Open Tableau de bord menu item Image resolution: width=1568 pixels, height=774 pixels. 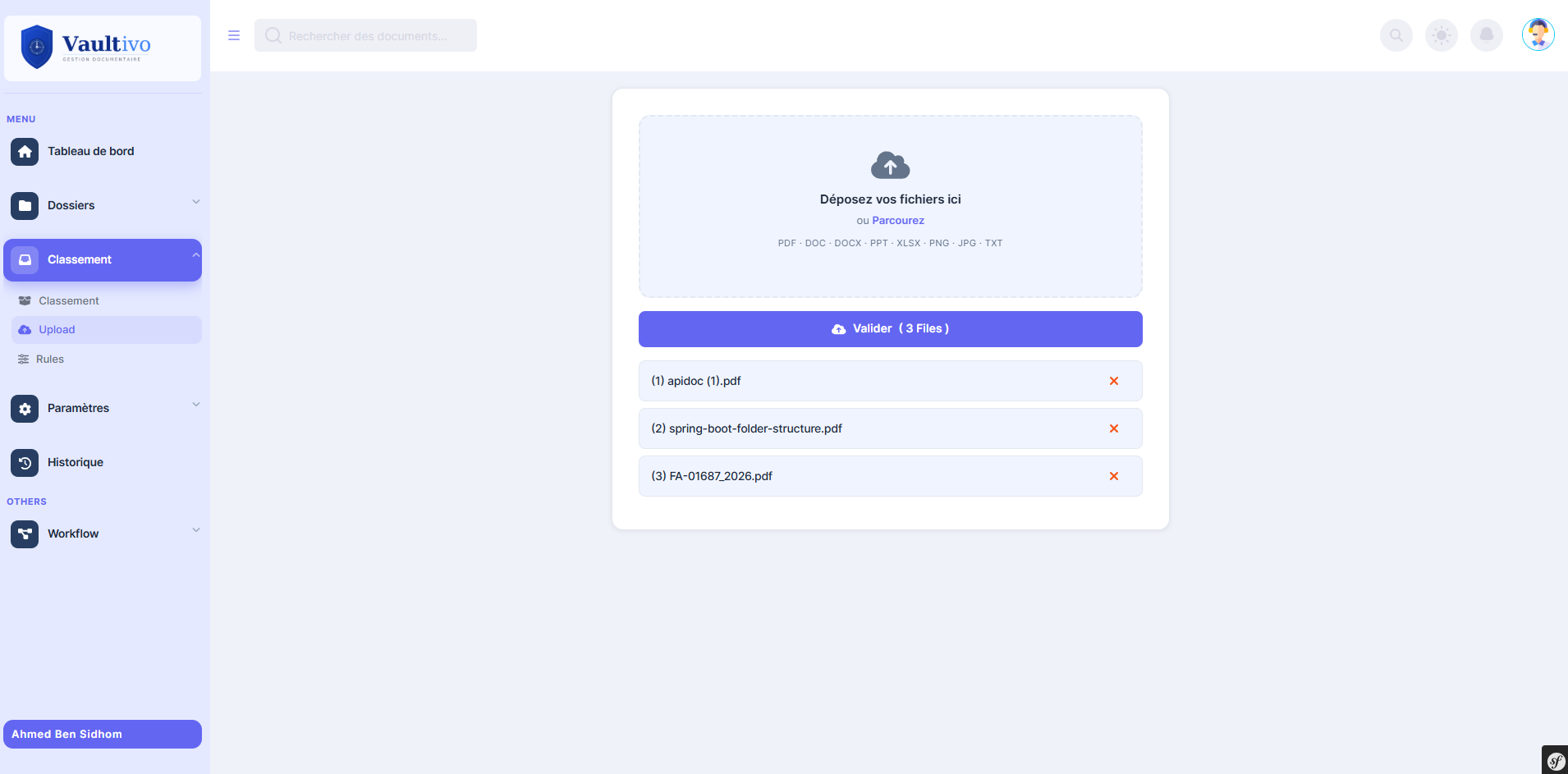(103, 152)
